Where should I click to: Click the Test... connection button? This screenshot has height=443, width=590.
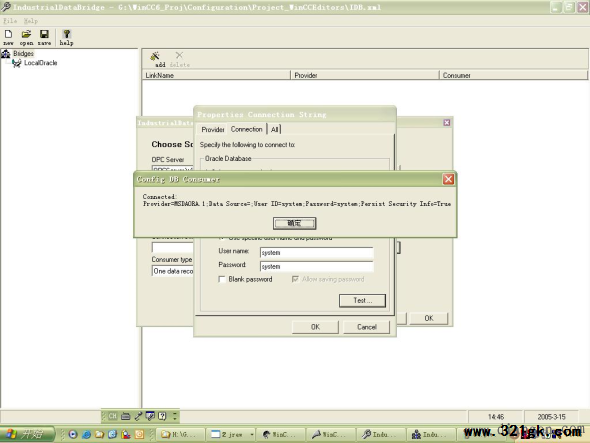(362, 300)
